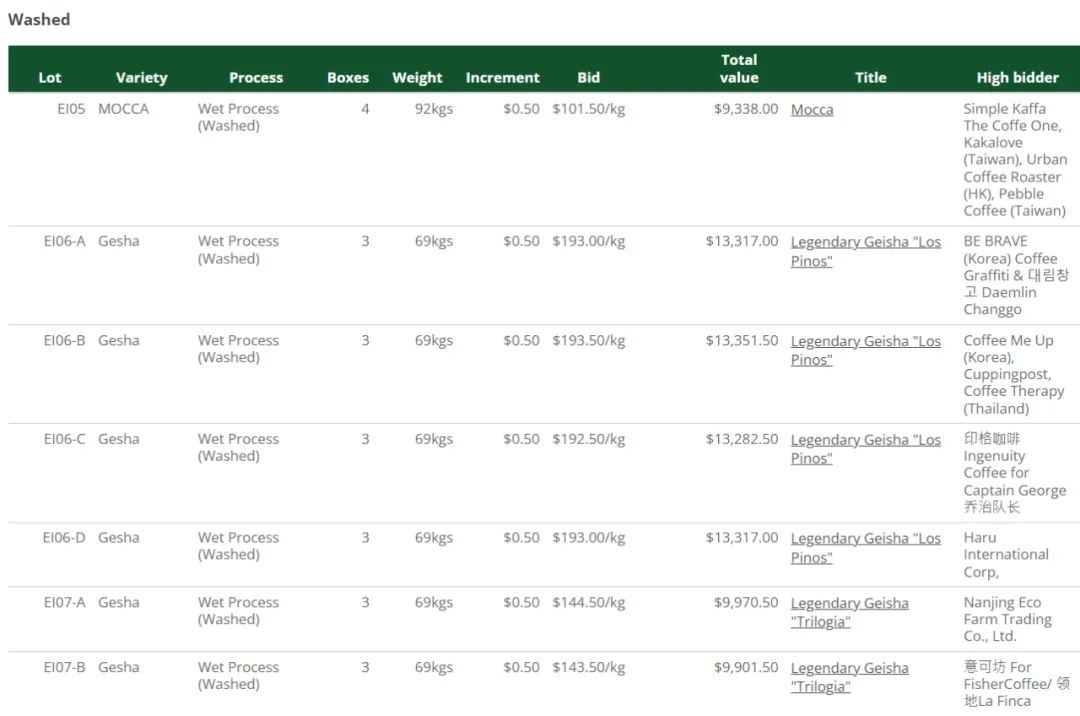This screenshot has height=716, width=1080.
Task: Click the 92kgs weight cell
Action: click(434, 109)
